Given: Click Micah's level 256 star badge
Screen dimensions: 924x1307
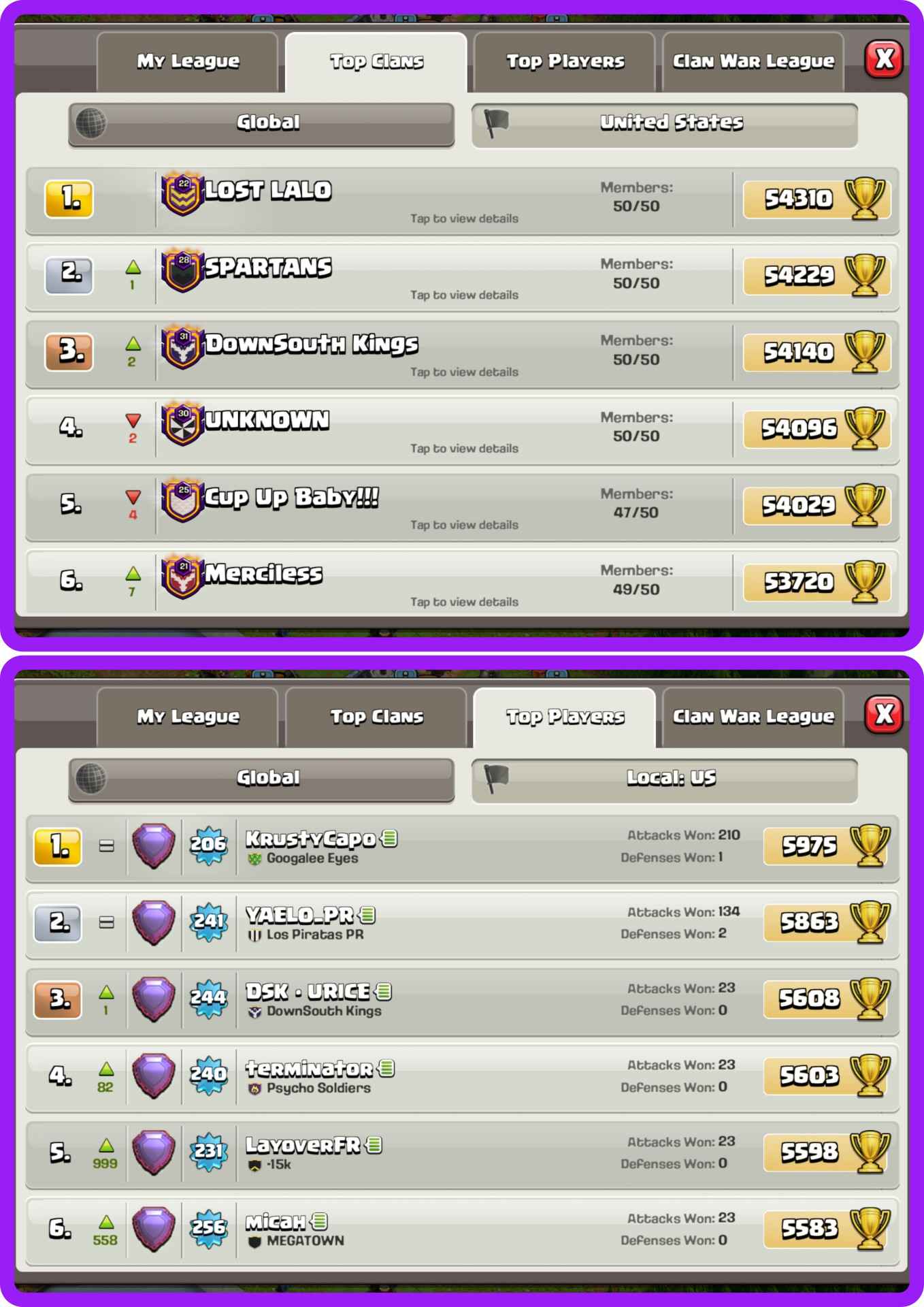Looking at the screenshot, I should pyautogui.click(x=208, y=1229).
